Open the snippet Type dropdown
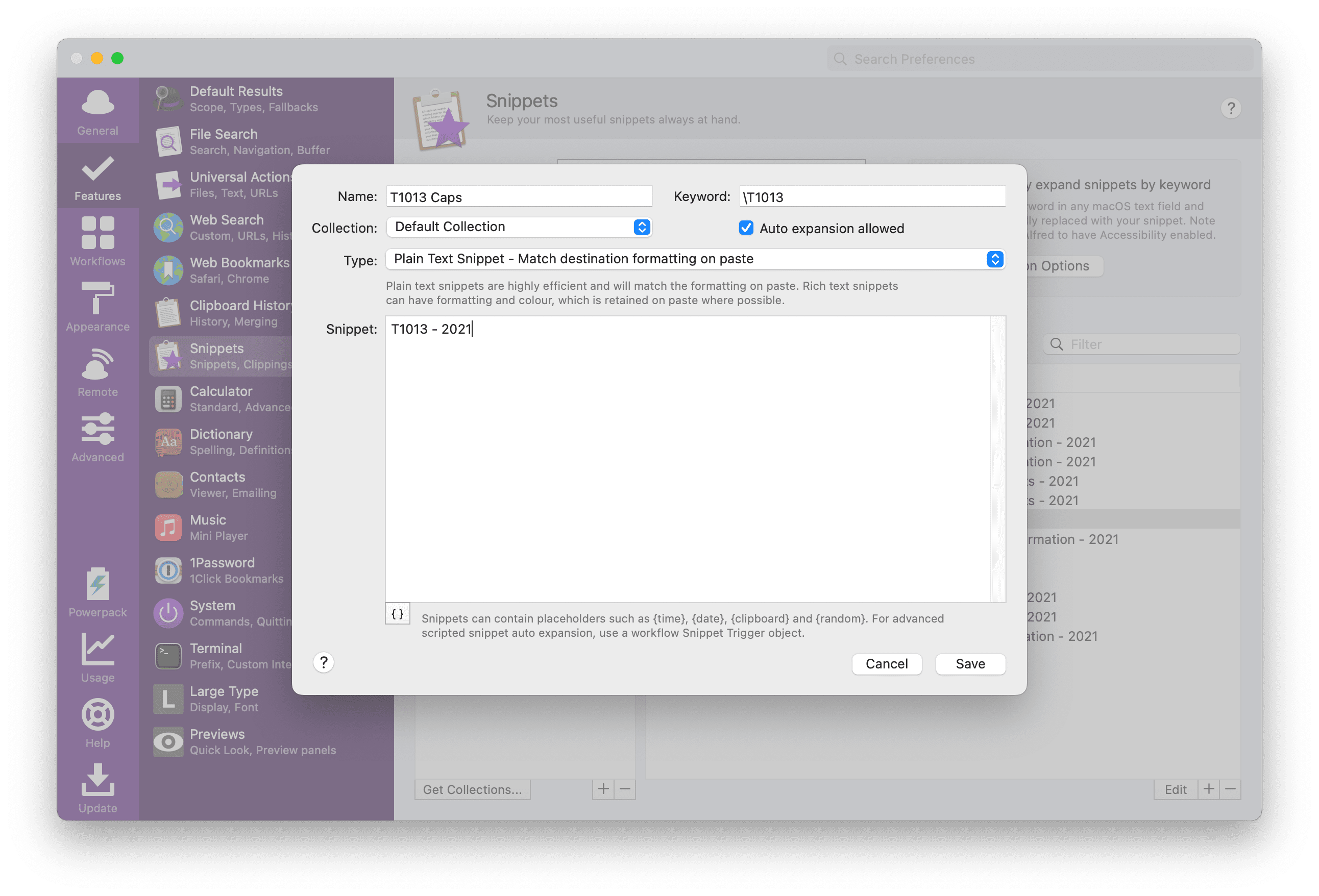 pos(696,259)
